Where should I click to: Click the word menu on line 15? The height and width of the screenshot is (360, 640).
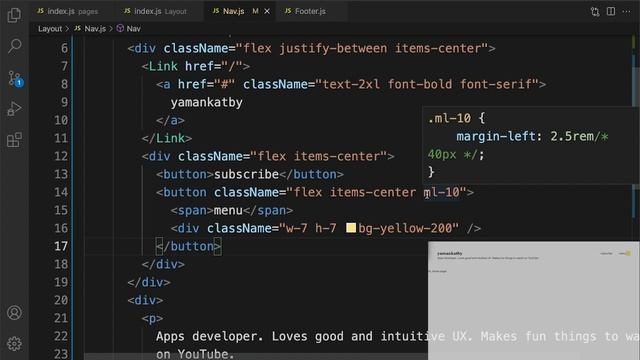pos(228,210)
